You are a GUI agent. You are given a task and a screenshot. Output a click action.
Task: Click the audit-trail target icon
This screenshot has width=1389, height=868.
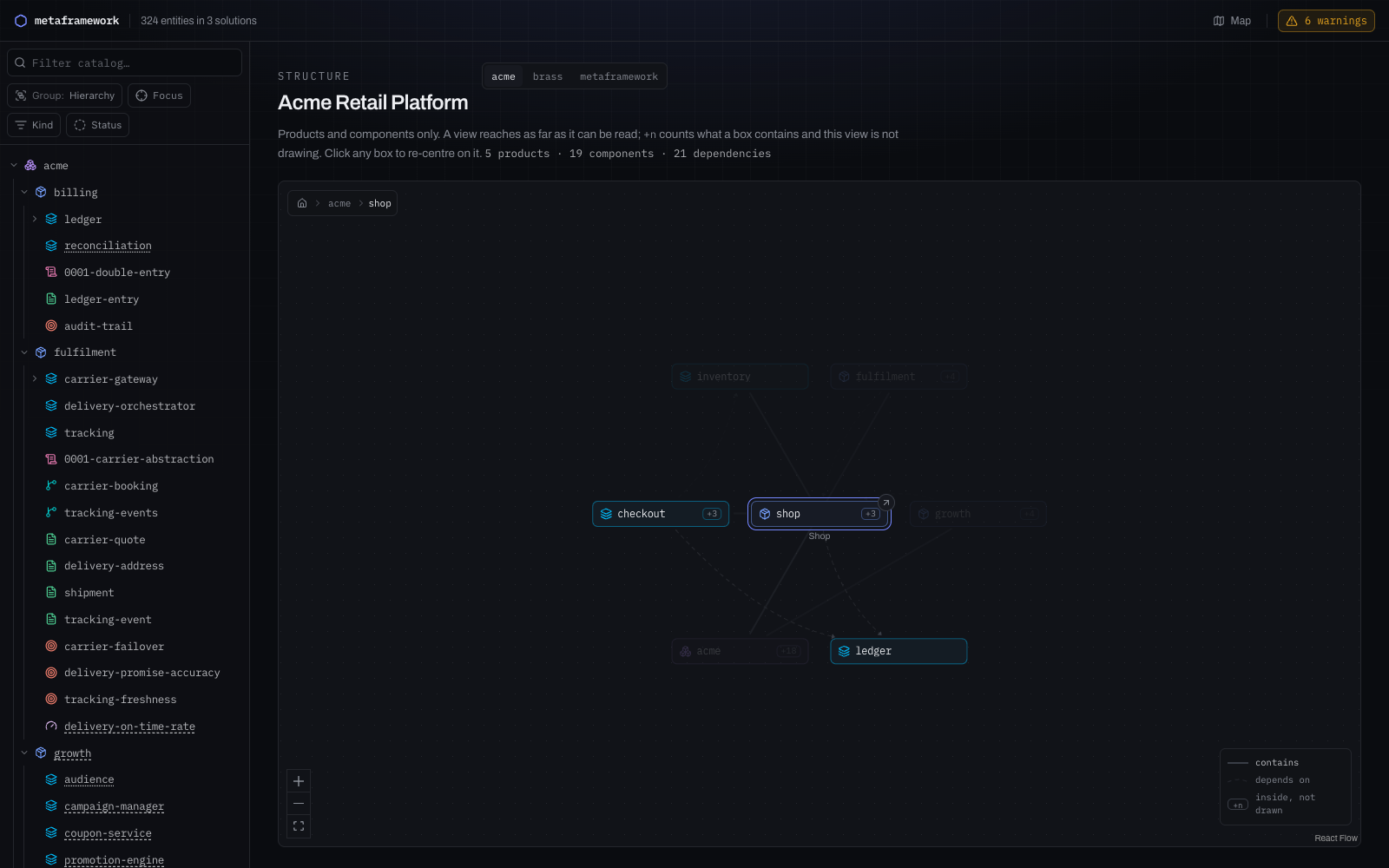click(x=51, y=325)
